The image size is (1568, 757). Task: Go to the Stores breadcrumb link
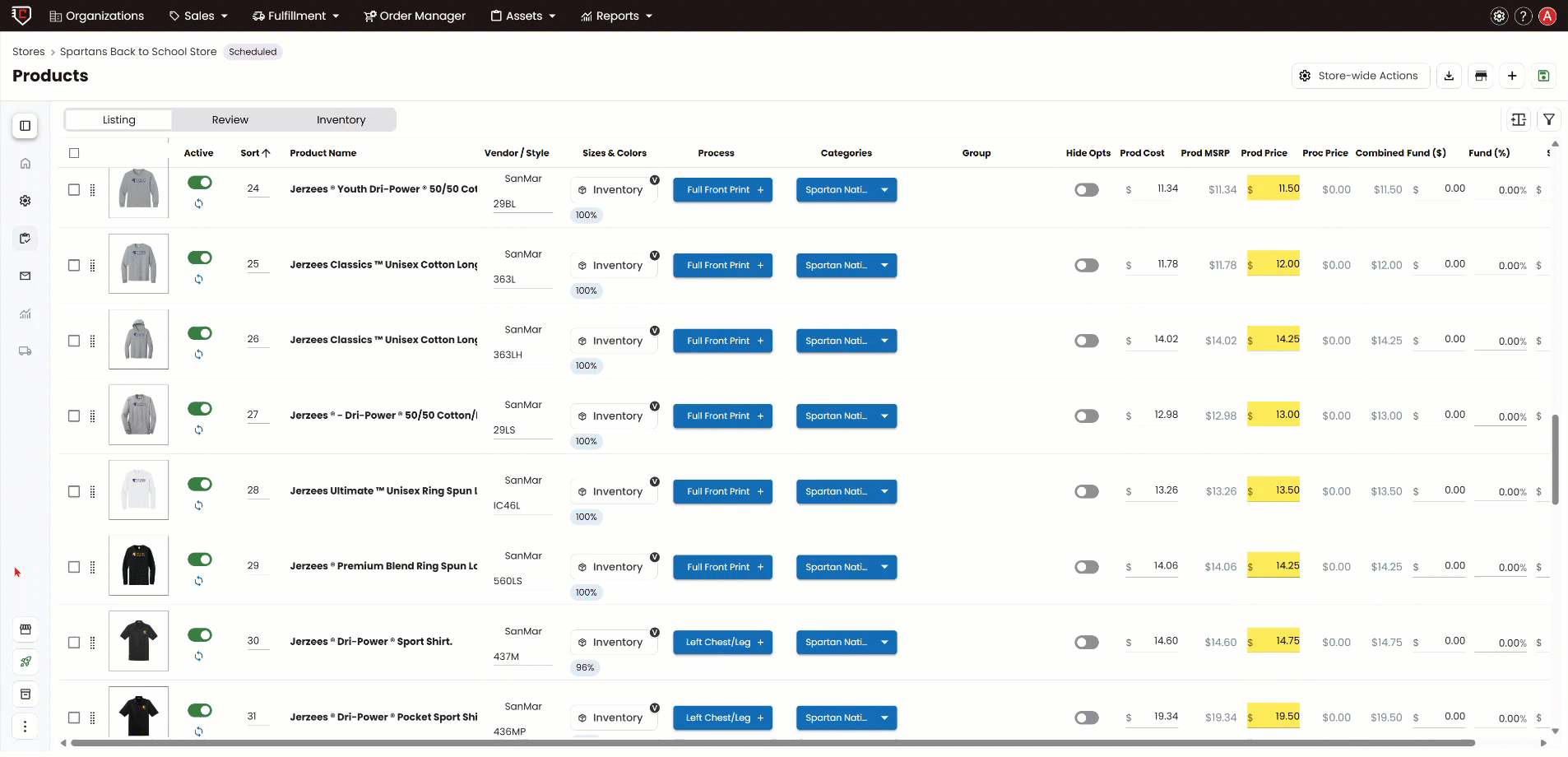click(29, 52)
